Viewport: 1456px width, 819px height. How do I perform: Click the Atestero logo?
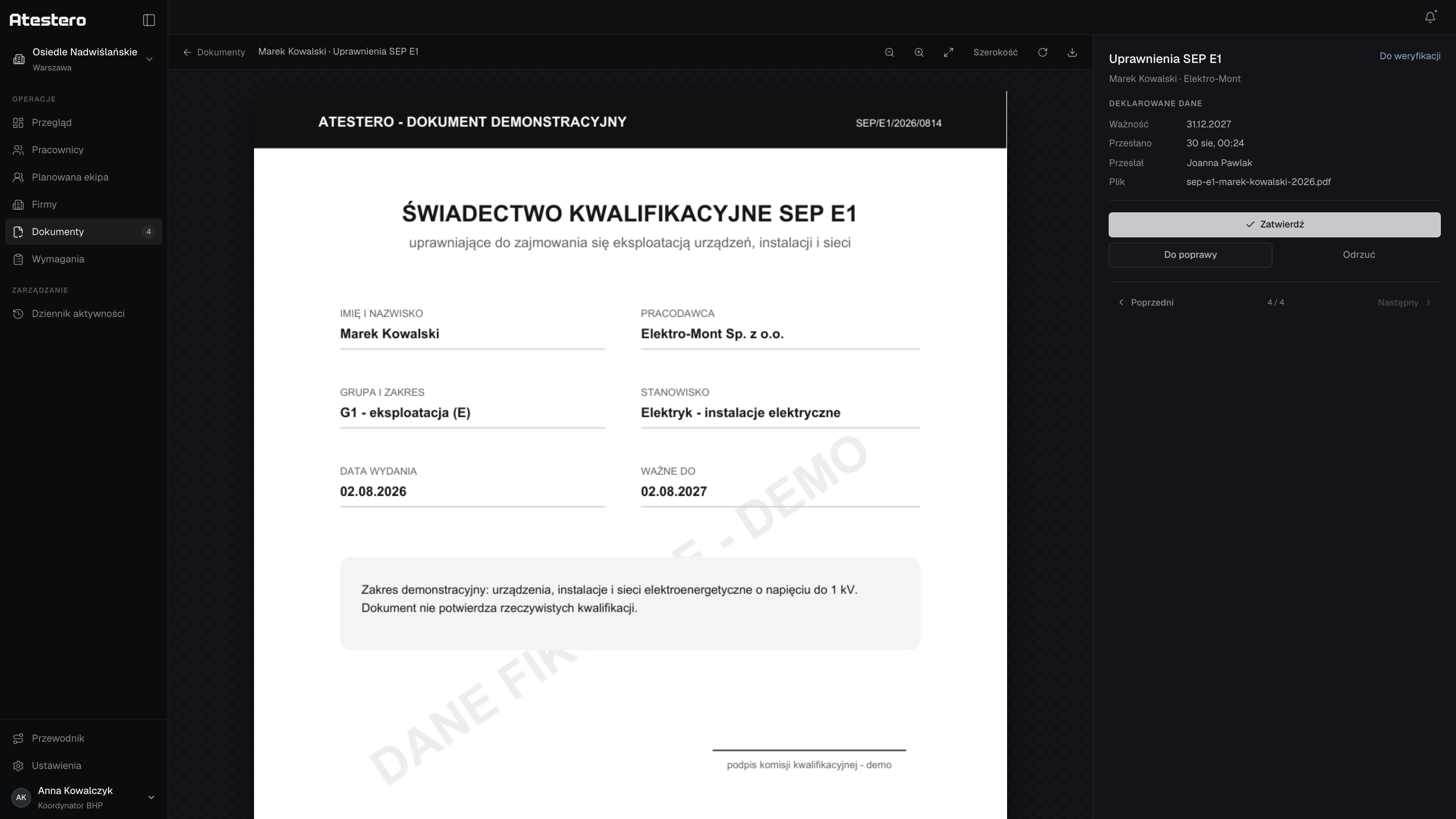pos(48,20)
